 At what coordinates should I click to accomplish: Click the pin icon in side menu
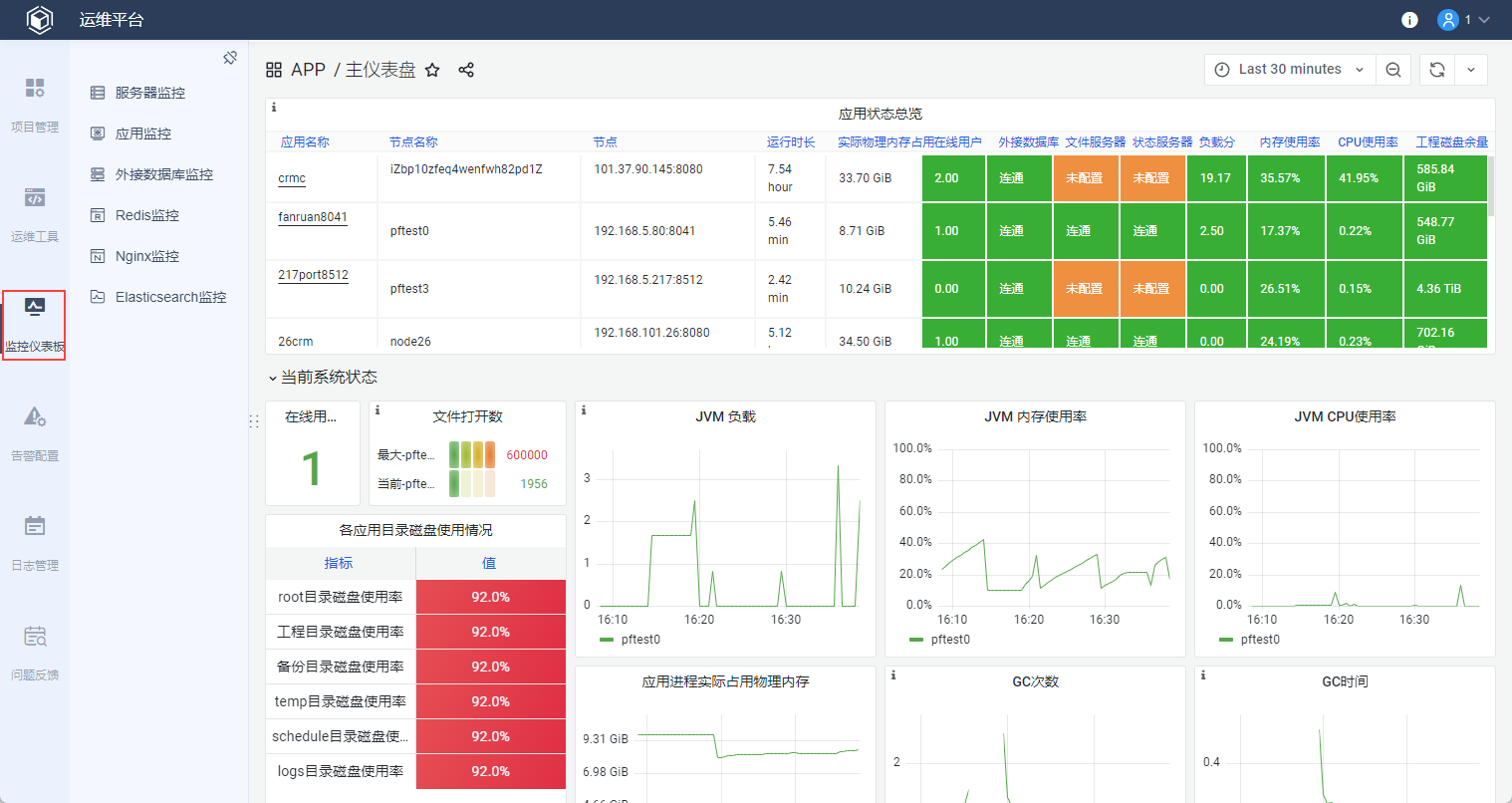tap(230, 58)
